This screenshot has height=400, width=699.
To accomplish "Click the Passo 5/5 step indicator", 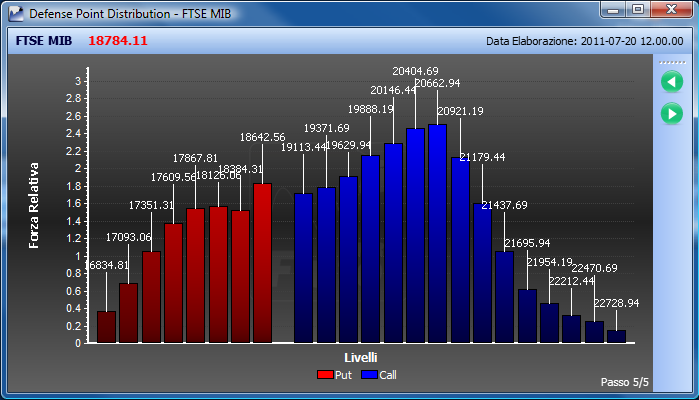I will [x=625, y=382].
